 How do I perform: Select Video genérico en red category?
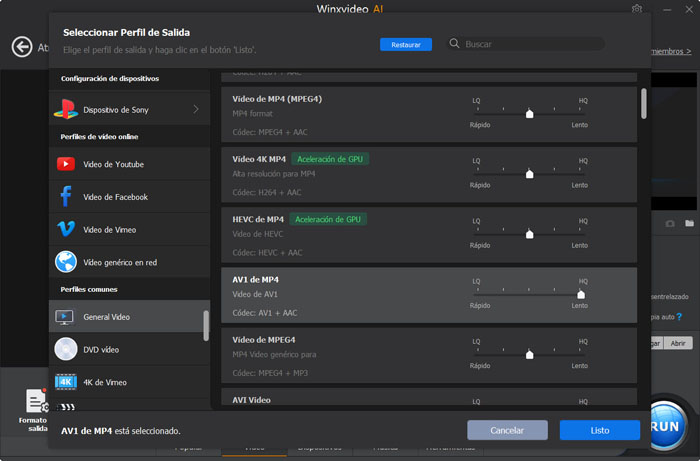point(129,262)
